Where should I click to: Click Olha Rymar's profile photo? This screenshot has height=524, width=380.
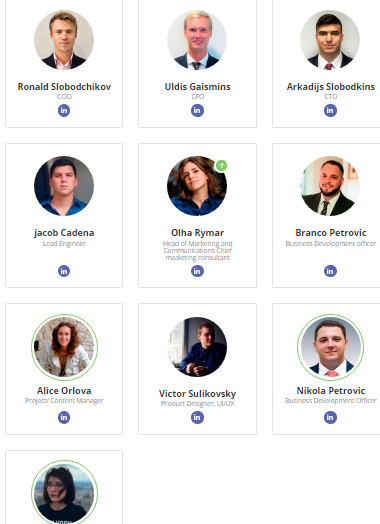pyautogui.click(x=197, y=185)
